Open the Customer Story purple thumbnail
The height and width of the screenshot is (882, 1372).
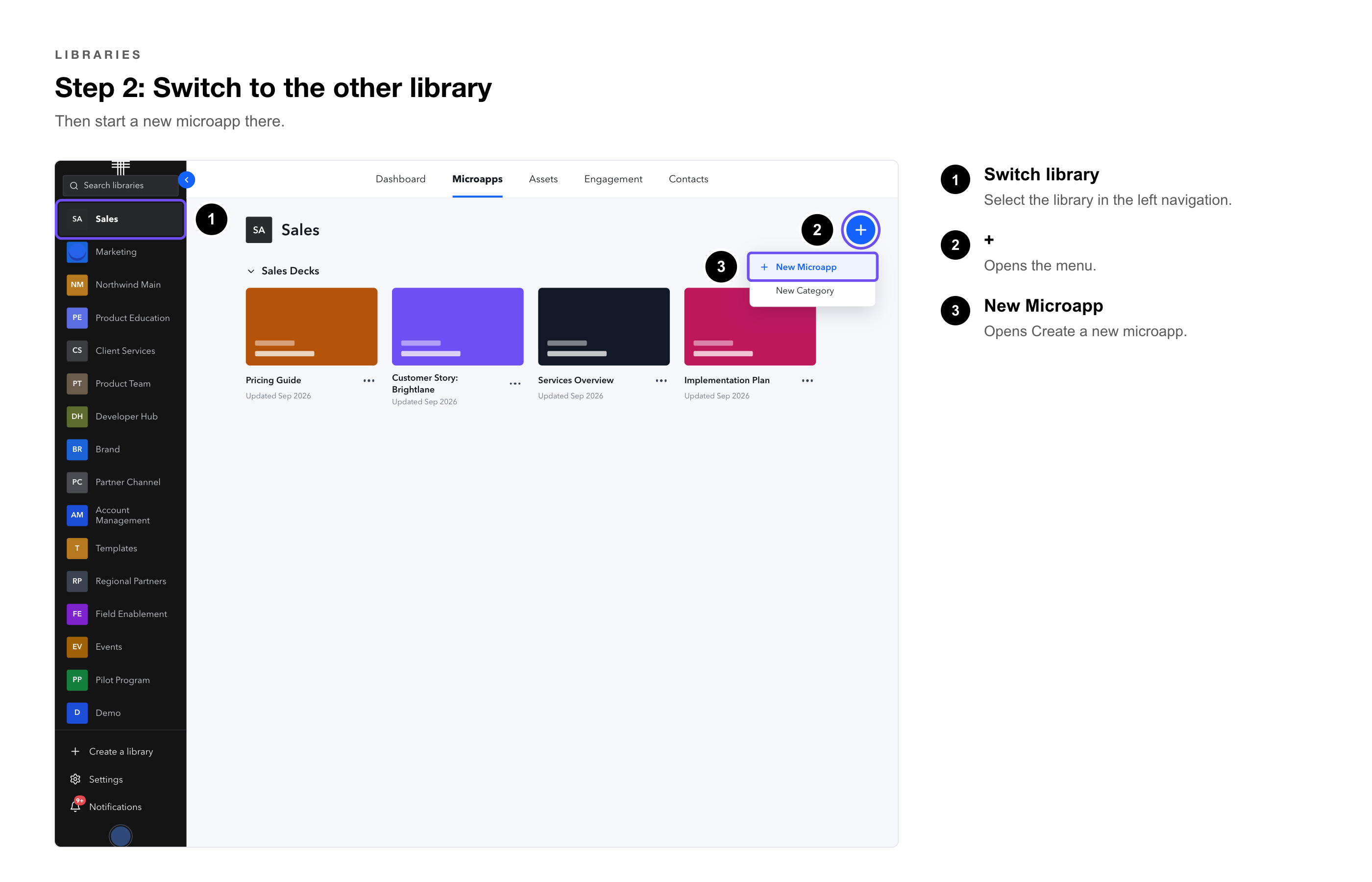(457, 326)
